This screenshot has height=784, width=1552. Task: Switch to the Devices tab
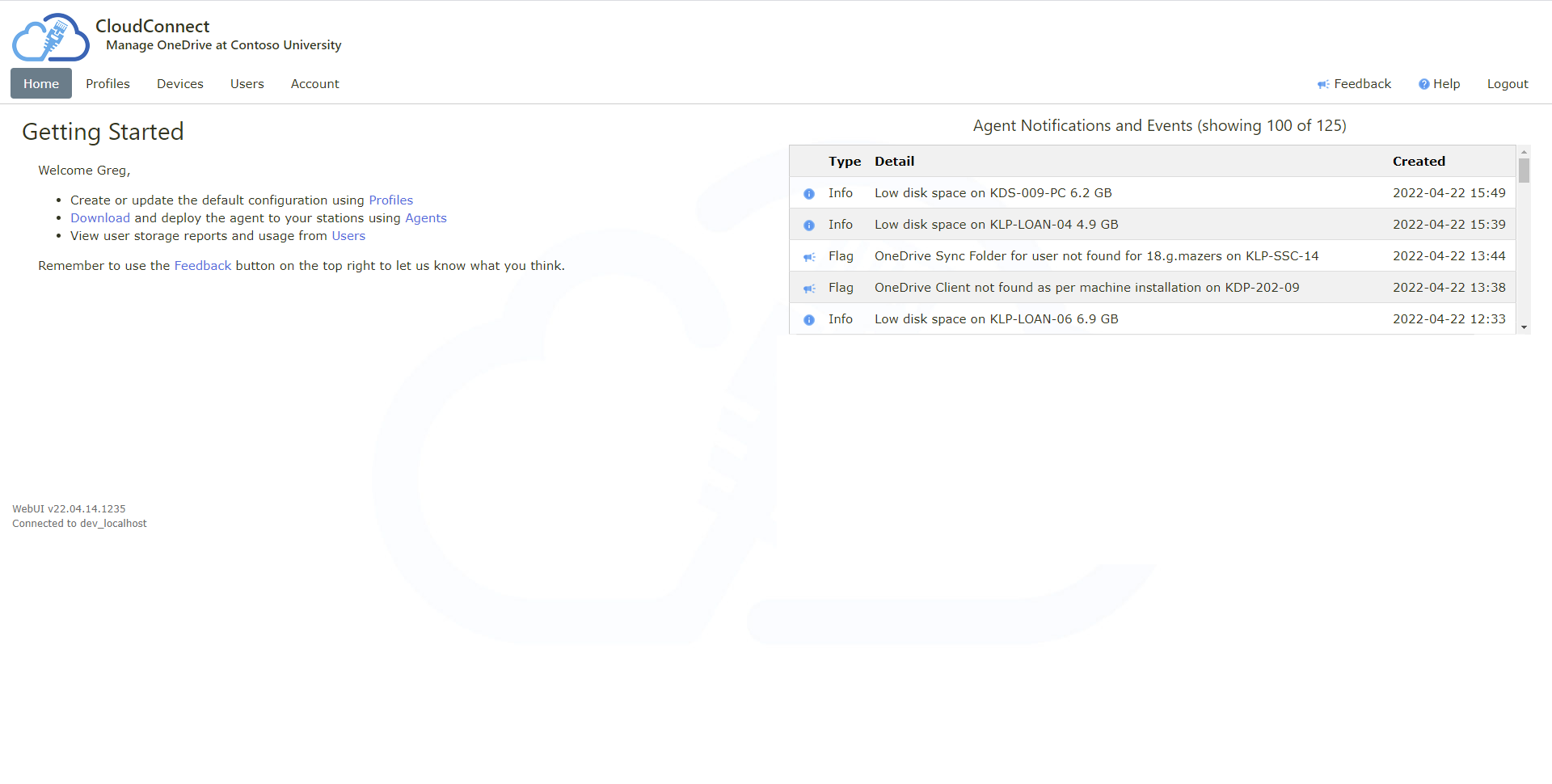click(179, 84)
